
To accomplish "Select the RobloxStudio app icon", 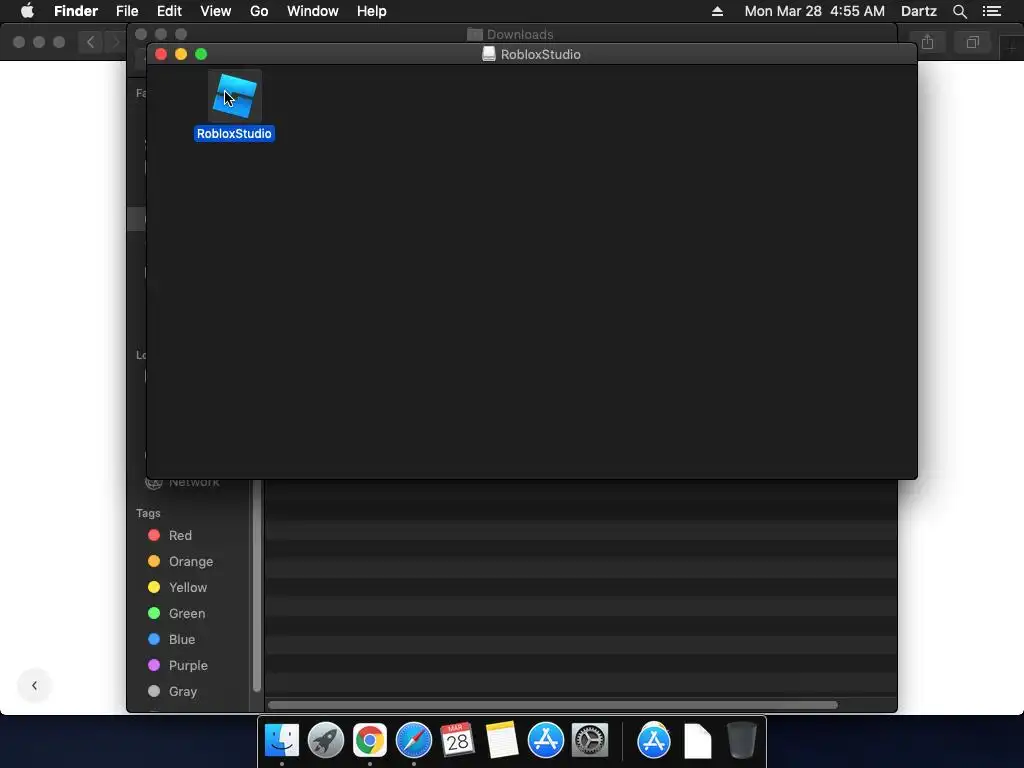I will pyautogui.click(x=234, y=96).
